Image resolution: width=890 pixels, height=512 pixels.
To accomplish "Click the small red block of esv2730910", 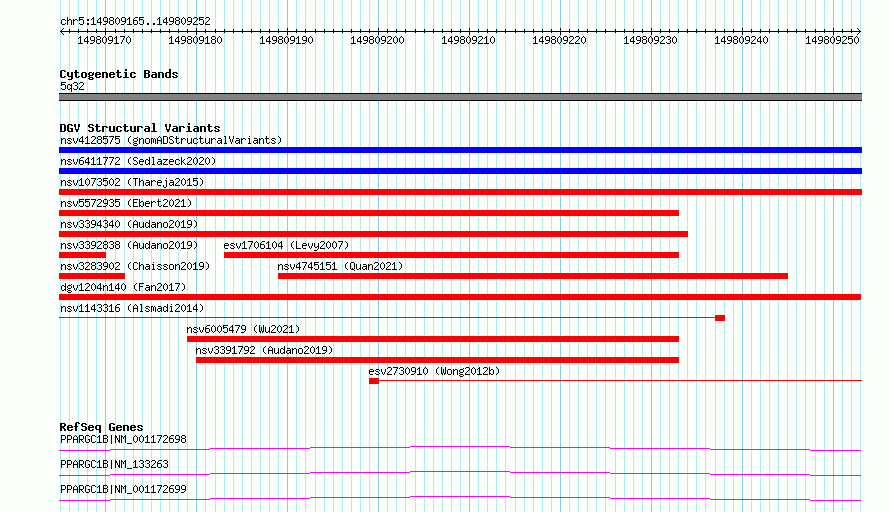I will pyautogui.click(x=373, y=381).
